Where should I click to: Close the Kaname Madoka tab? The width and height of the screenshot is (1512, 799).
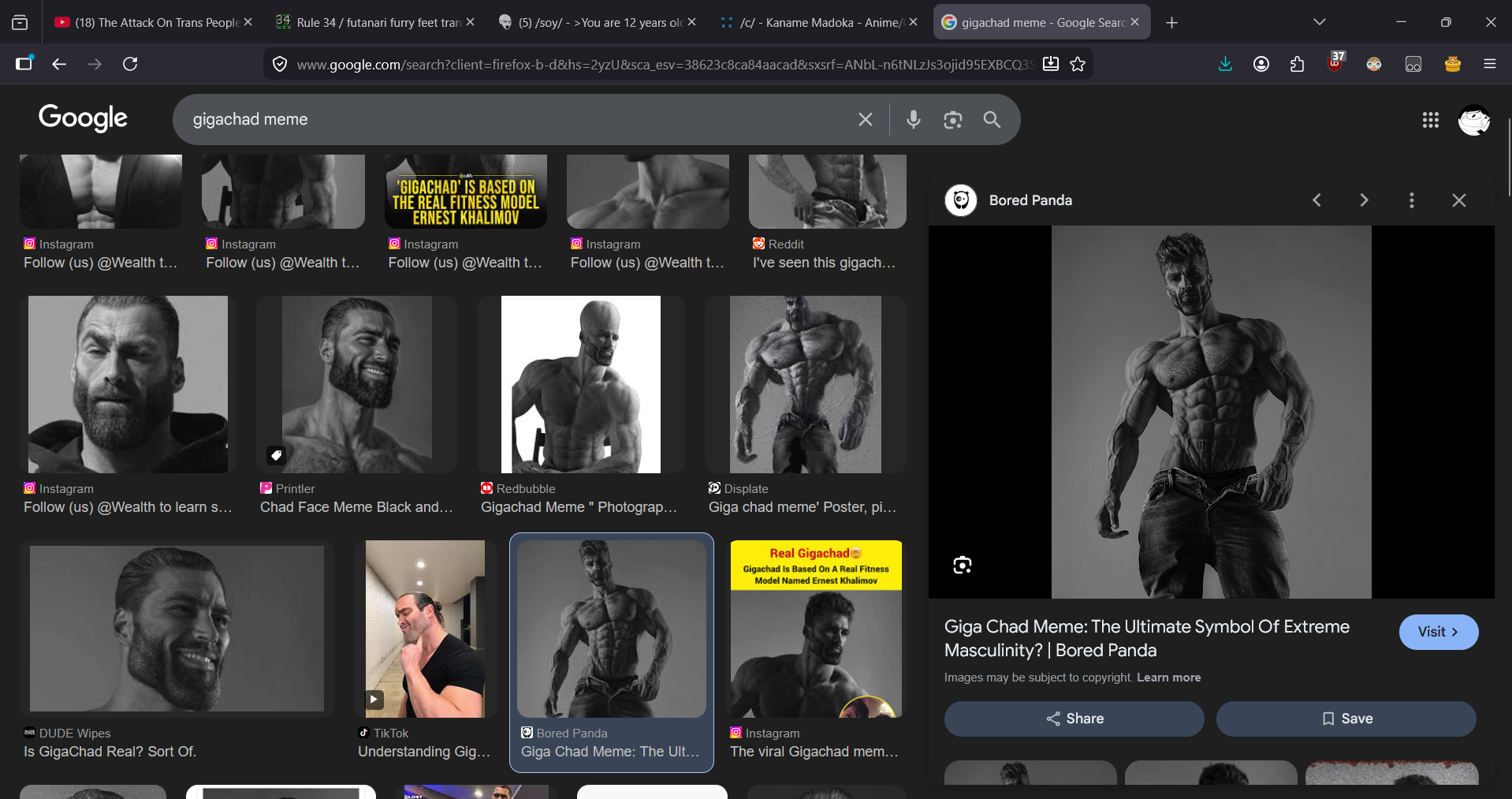pyautogui.click(x=914, y=22)
